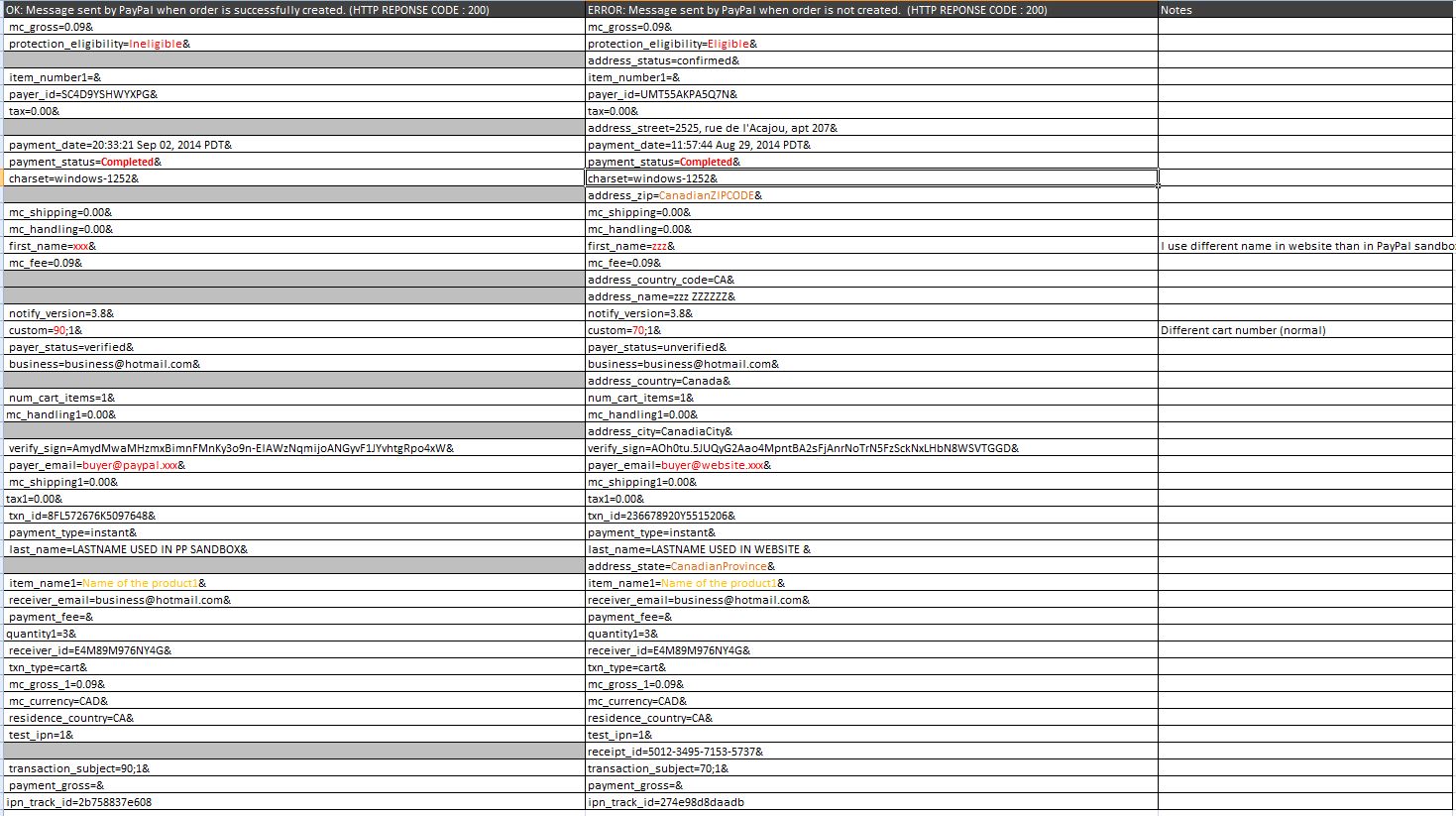
Task: Click the "Different cart number (normal)" note
Action: coord(1306,330)
